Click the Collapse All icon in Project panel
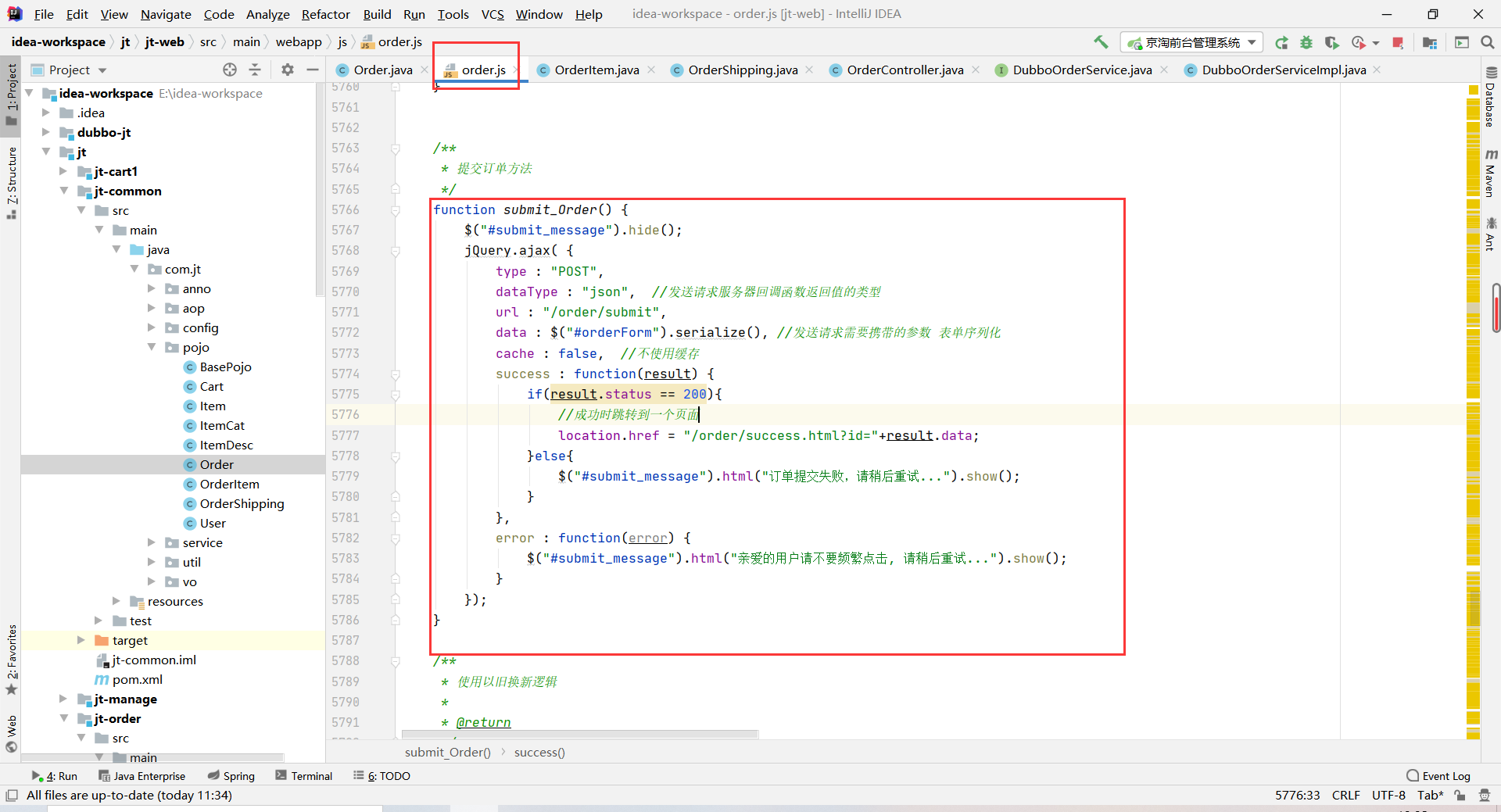This screenshot has width=1501, height=812. pos(255,70)
